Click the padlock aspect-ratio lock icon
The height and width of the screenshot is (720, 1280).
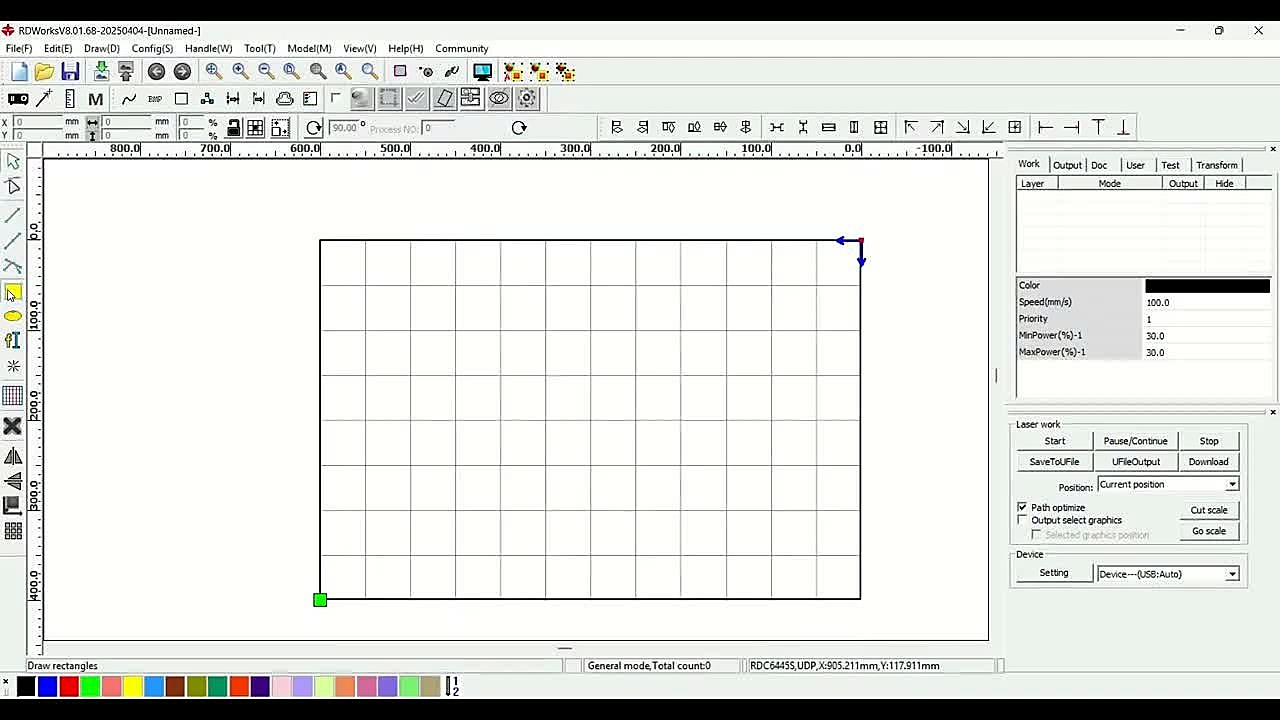point(233,128)
